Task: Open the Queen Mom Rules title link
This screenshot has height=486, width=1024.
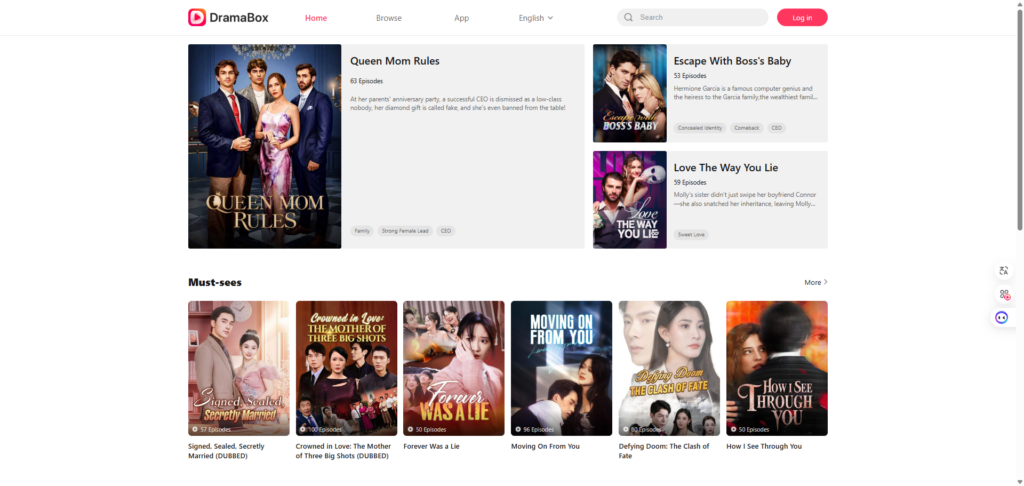Action: pos(394,61)
